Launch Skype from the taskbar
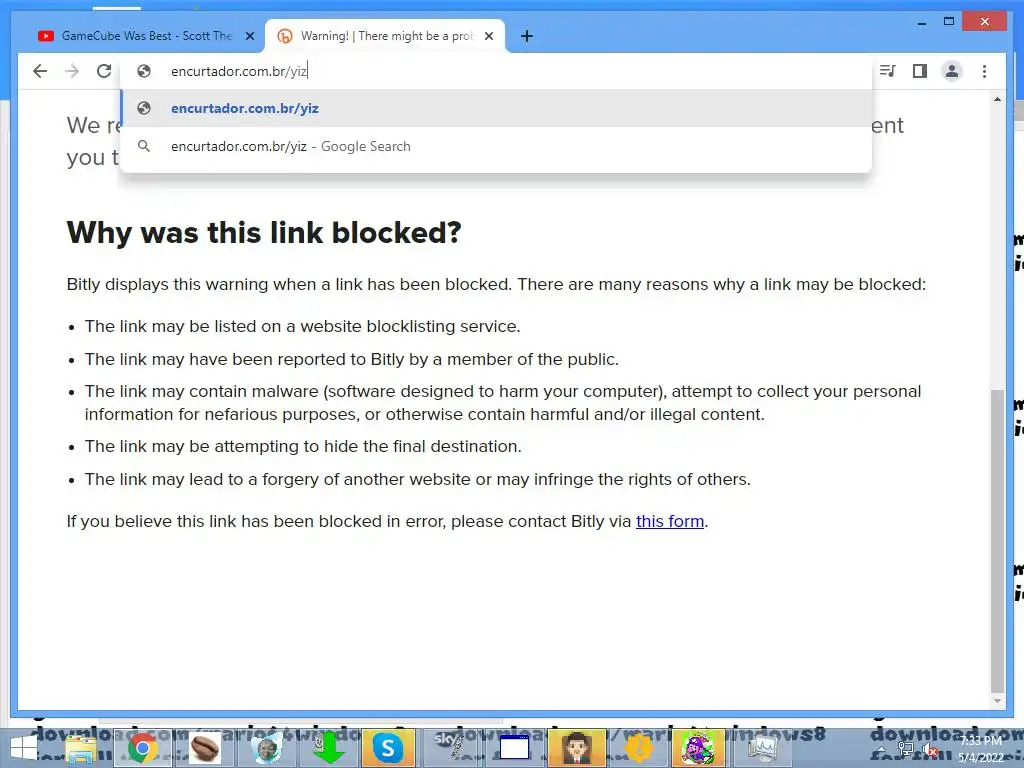Image resolution: width=1024 pixels, height=768 pixels. [x=388, y=748]
